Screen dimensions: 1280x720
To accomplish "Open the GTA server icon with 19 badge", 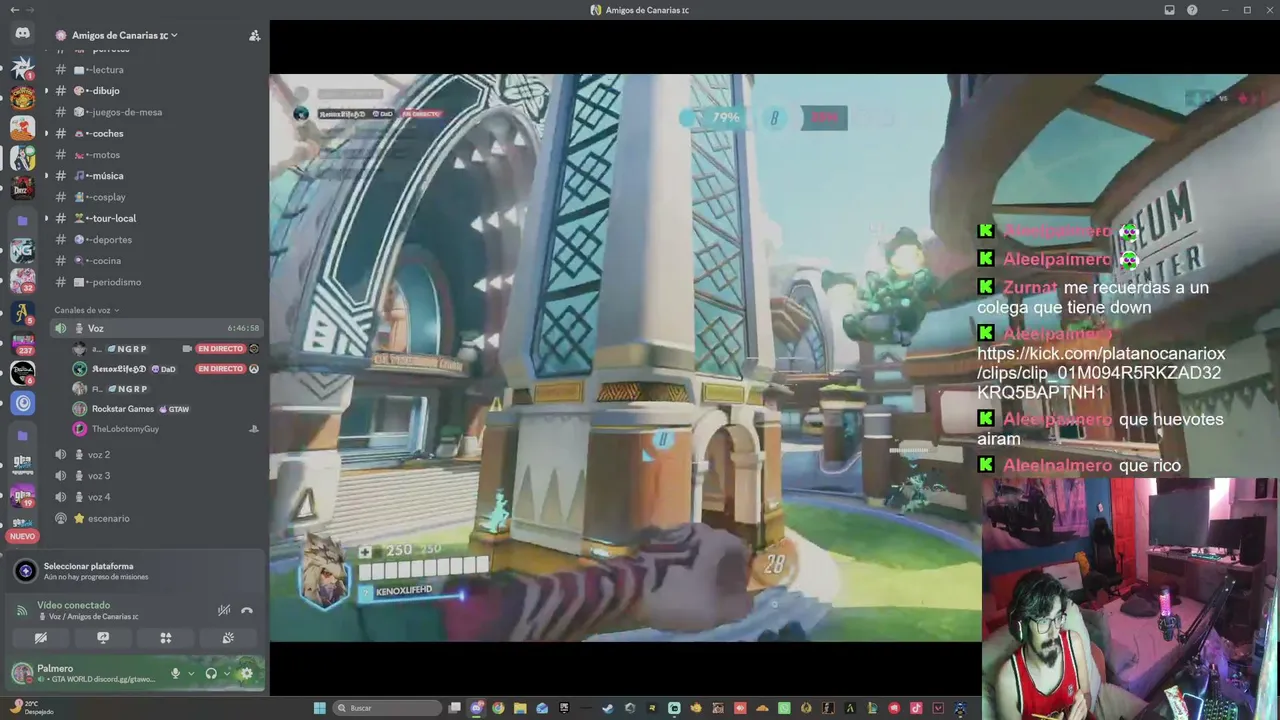I will (22, 496).
